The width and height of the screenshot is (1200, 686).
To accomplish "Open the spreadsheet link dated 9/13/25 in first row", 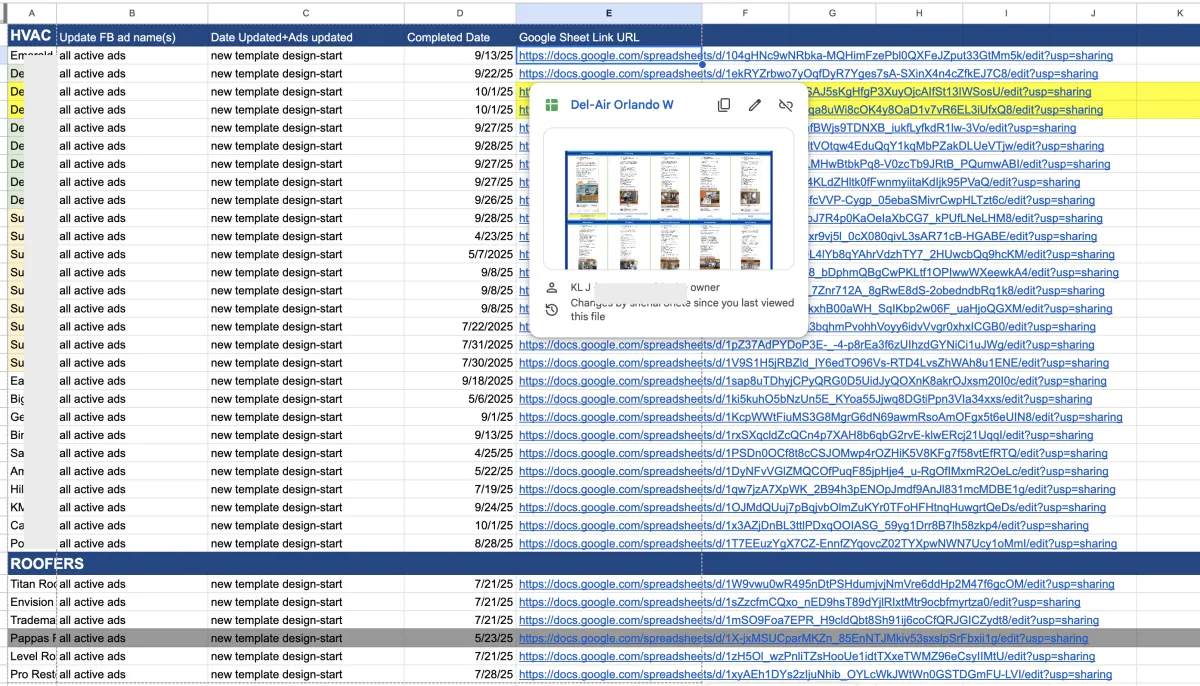I will click(x=815, y=56).
